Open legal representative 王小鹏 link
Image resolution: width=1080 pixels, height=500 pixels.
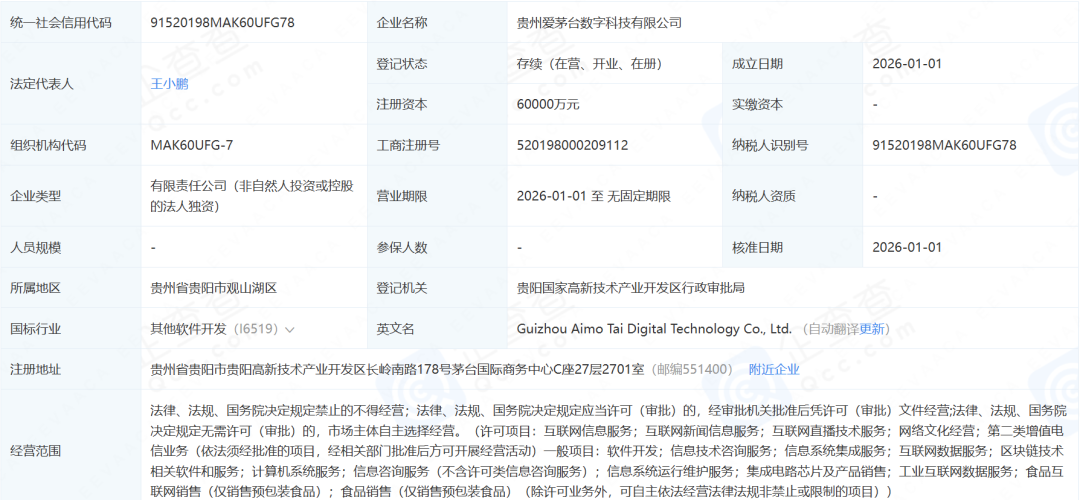169,85
